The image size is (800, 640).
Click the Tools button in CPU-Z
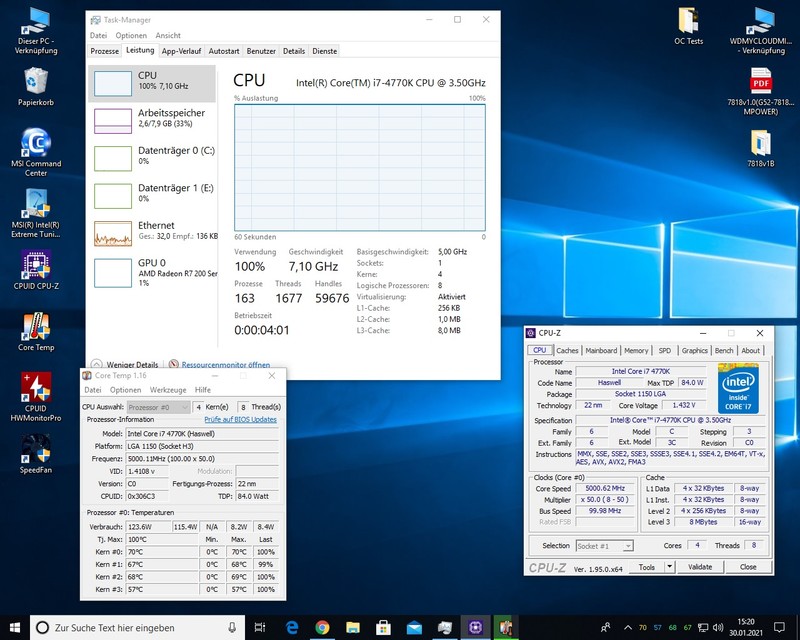click(x=646, y=567)
